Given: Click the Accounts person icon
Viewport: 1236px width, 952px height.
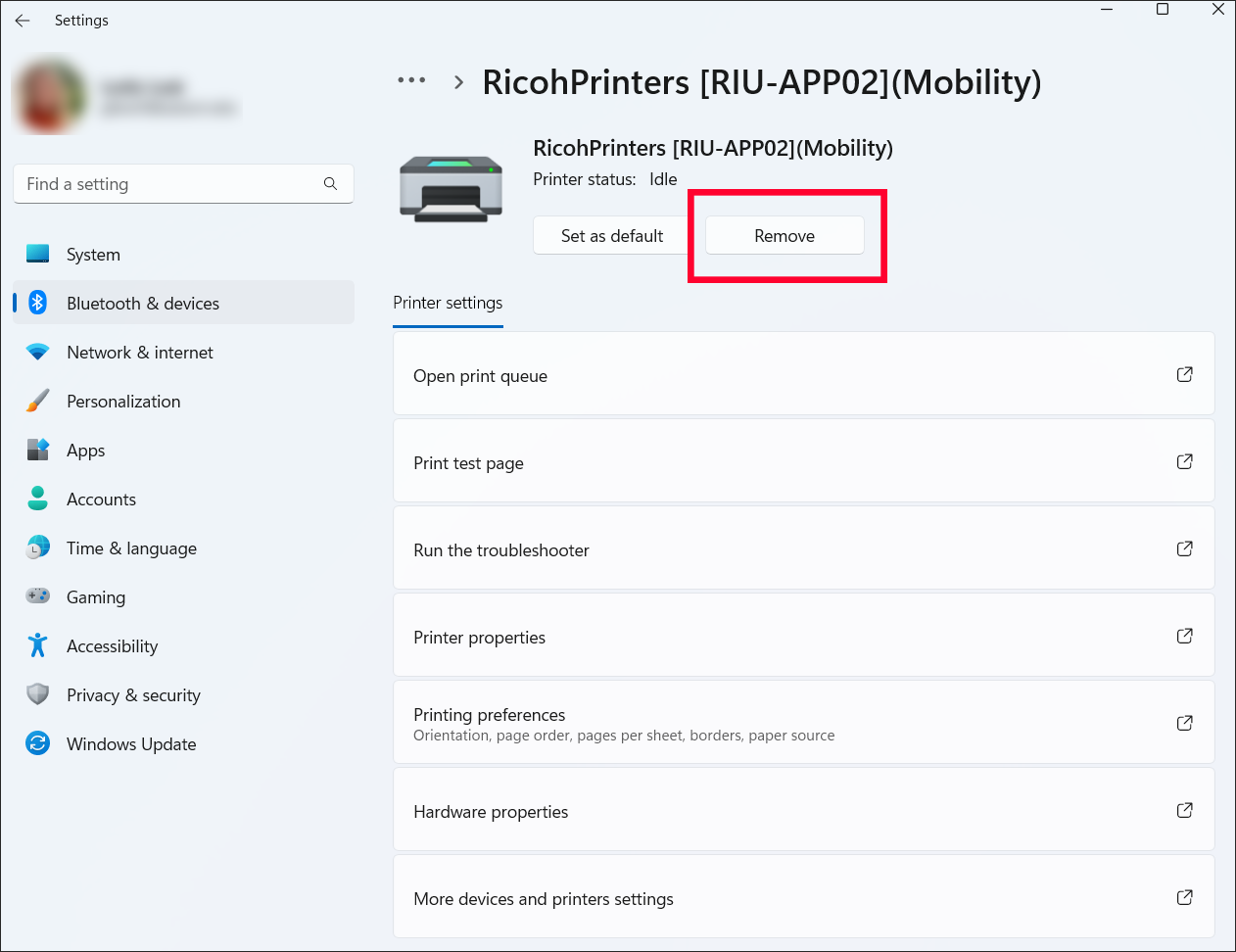Looking at the screenshot, I should click(x=38, y=499).
